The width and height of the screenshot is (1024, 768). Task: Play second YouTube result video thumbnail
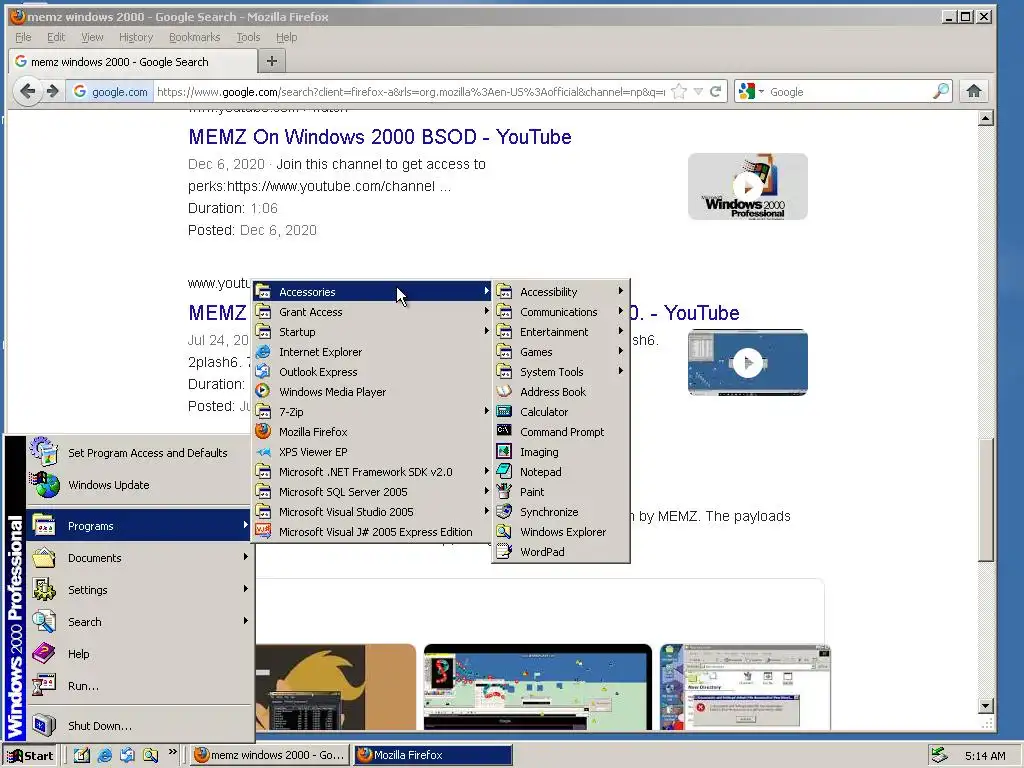point(748,362)
